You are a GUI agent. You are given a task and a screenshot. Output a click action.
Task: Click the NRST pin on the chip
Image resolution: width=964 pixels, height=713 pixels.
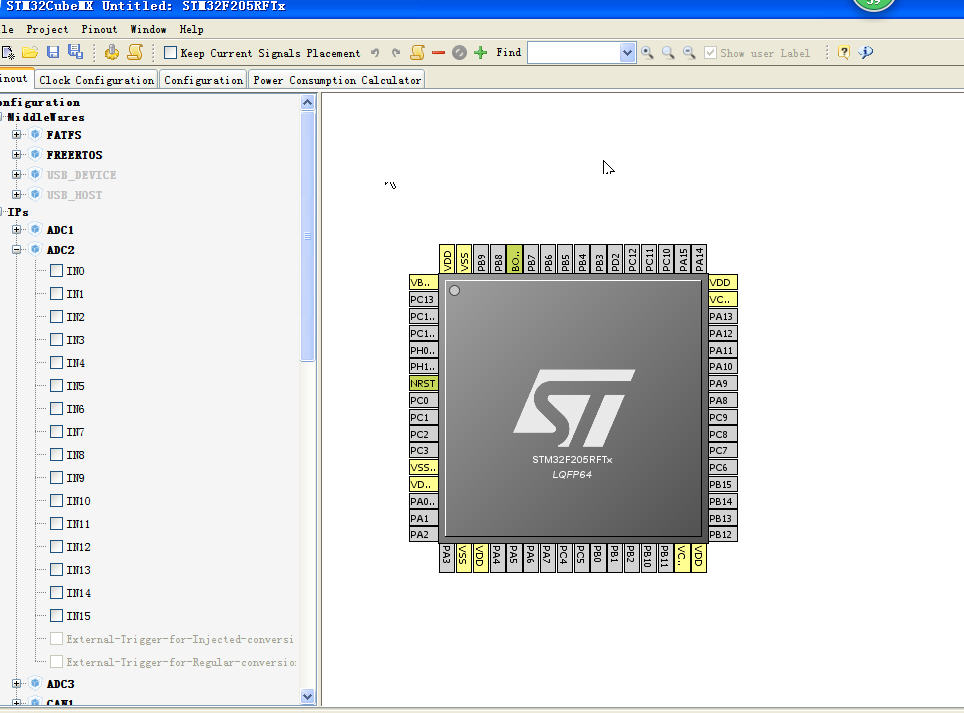[x=424, y=384]
